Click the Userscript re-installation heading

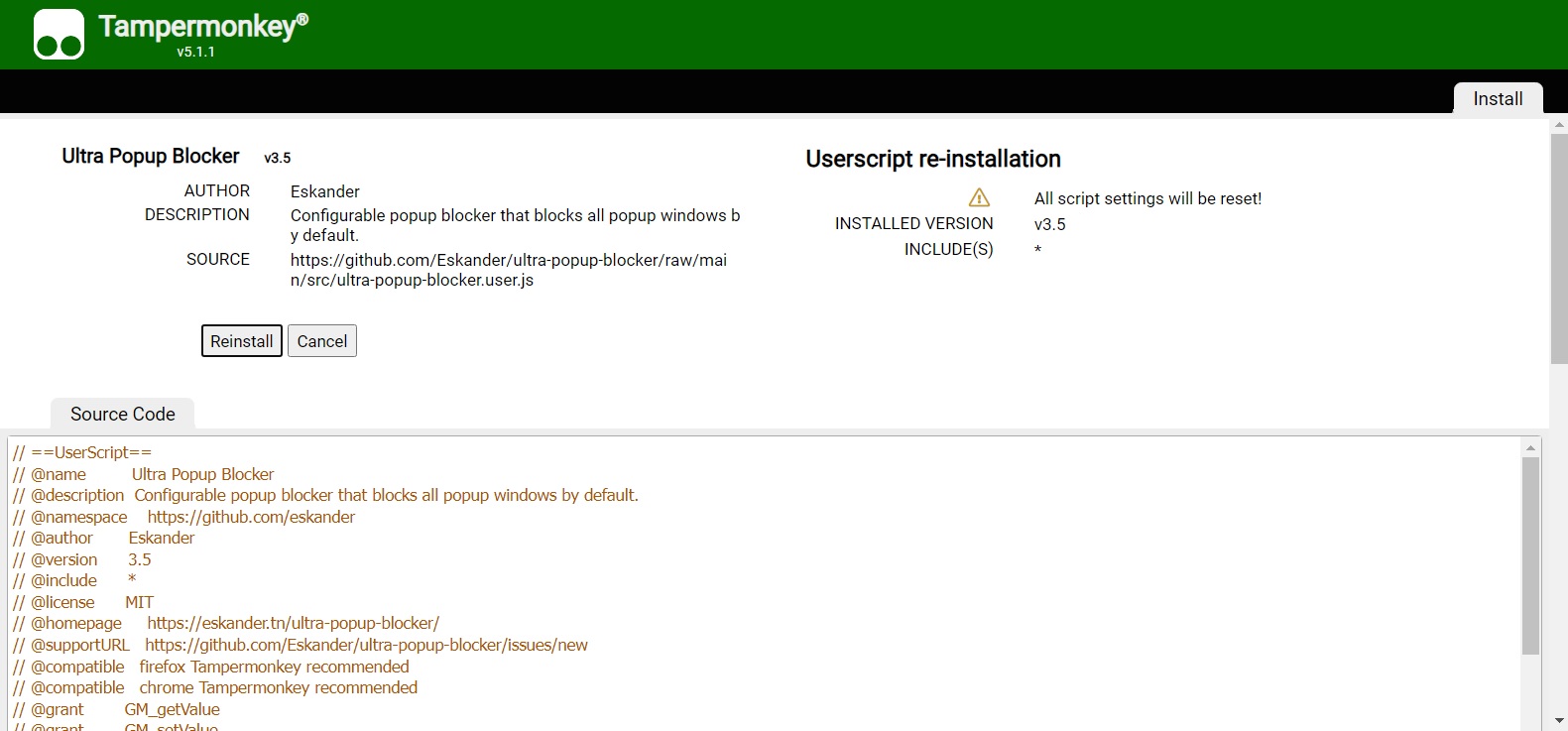click(x=933, y=159)
